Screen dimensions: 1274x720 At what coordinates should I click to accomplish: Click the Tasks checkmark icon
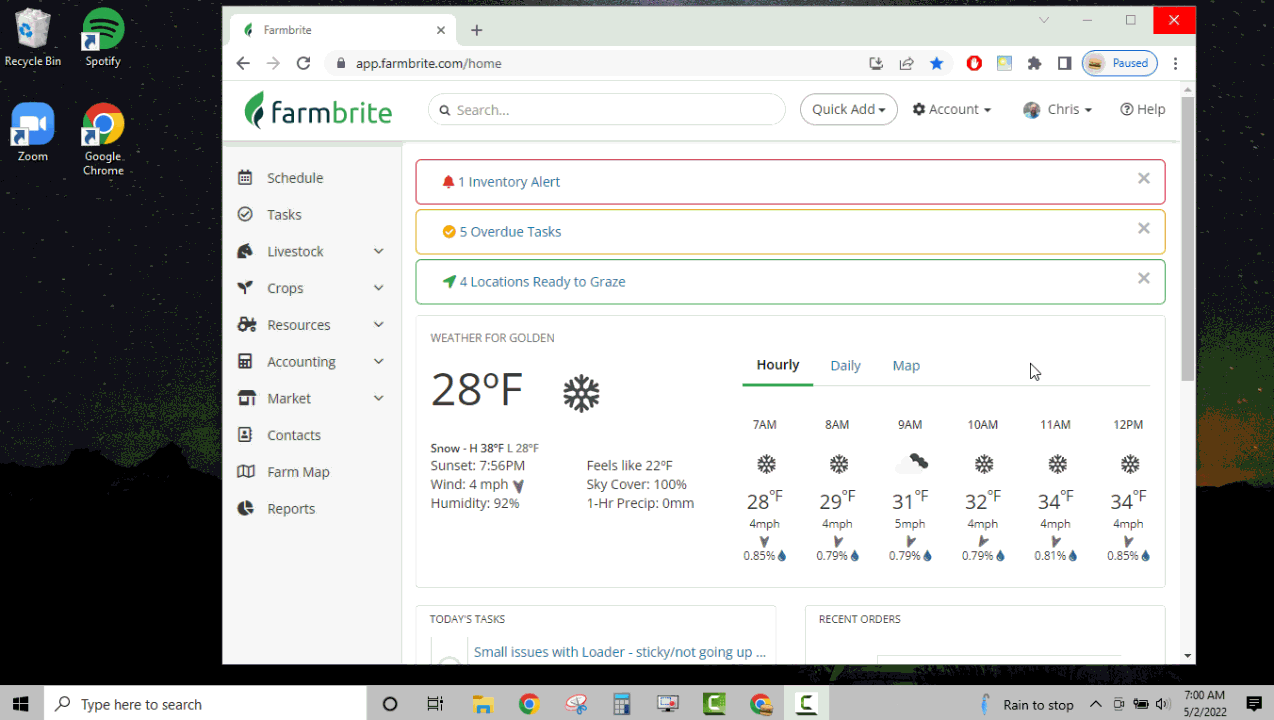coord(245,215)
